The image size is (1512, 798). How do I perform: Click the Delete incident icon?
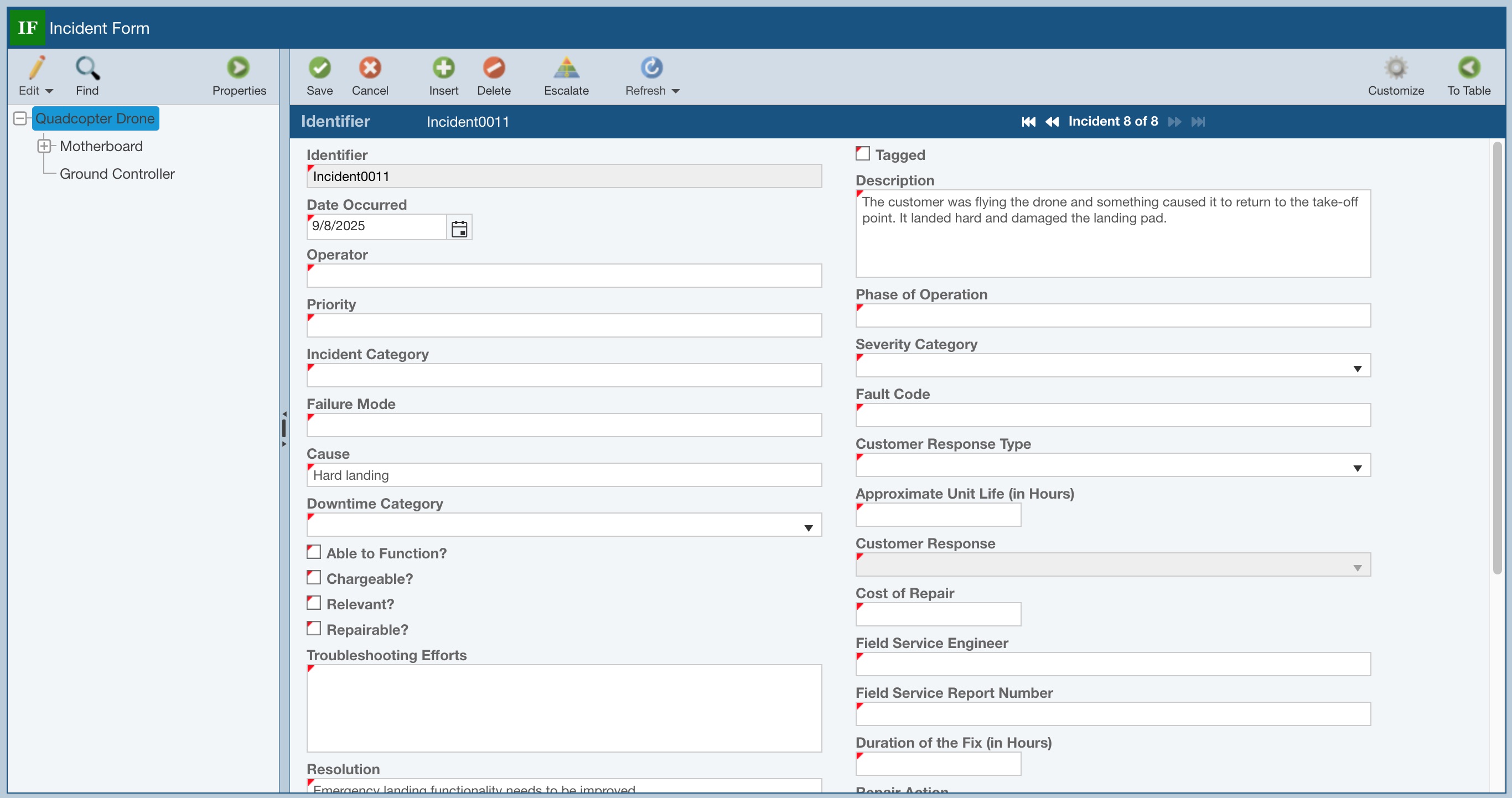494,68
